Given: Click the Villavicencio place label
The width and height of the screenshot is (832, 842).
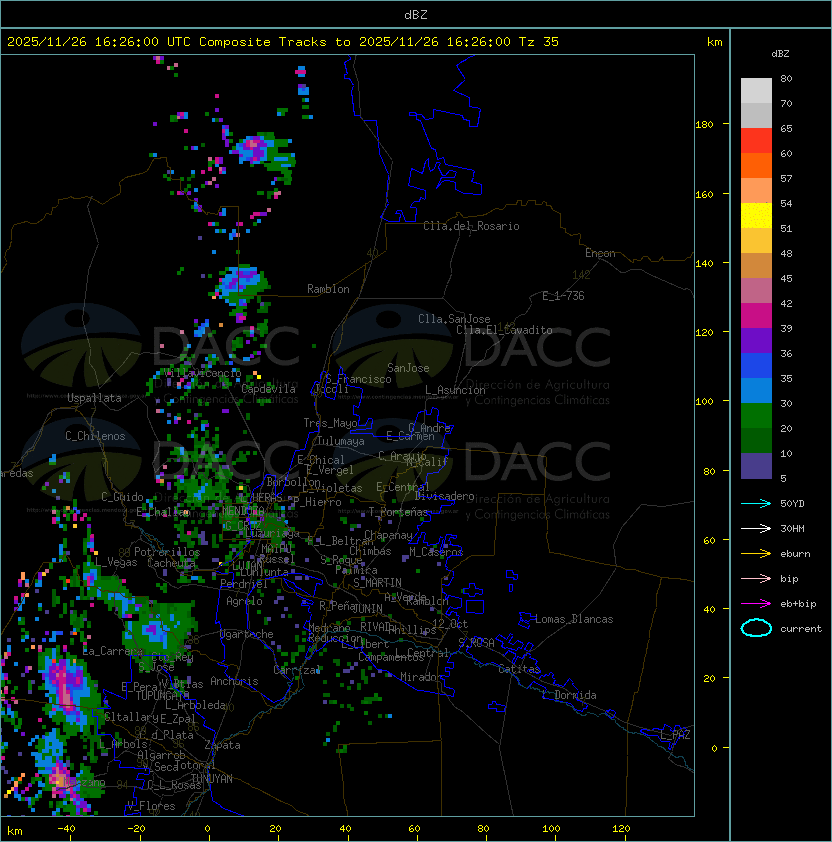Looking at the screenshot, I should click(x=202, y=373).
